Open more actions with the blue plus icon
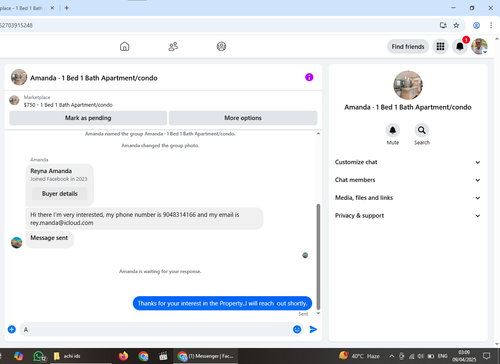Image resolution: width=500 pixels, height=364 pixels. click(12, 329)
